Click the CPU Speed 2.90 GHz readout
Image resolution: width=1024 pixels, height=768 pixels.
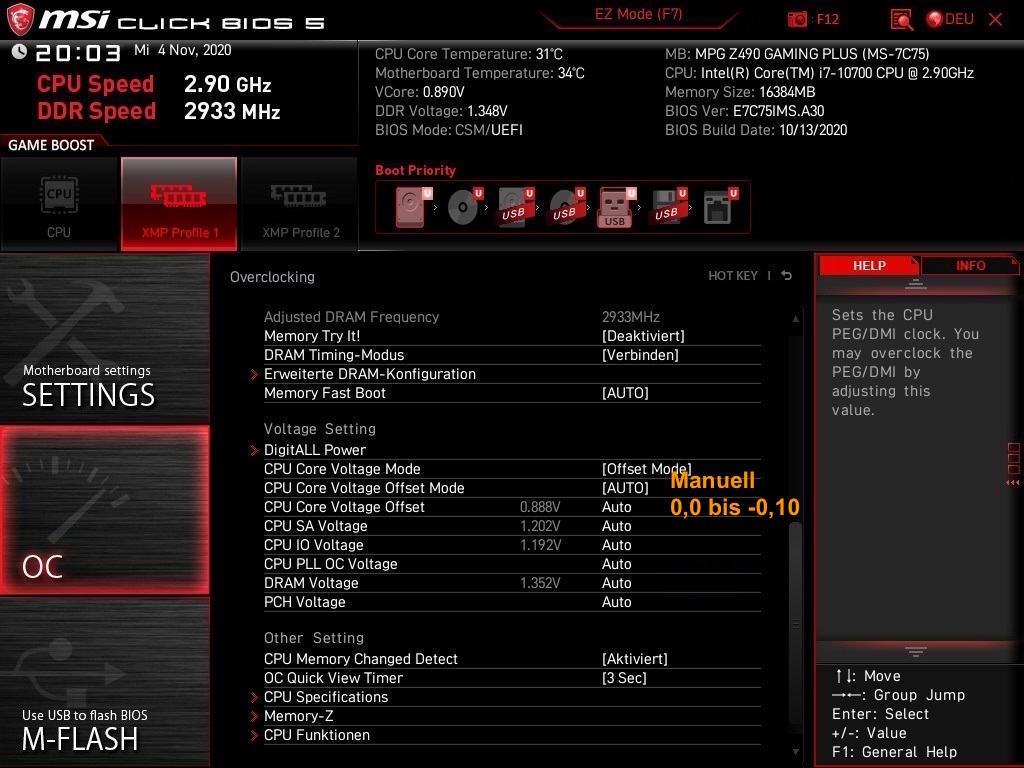(x=154, y=84)
